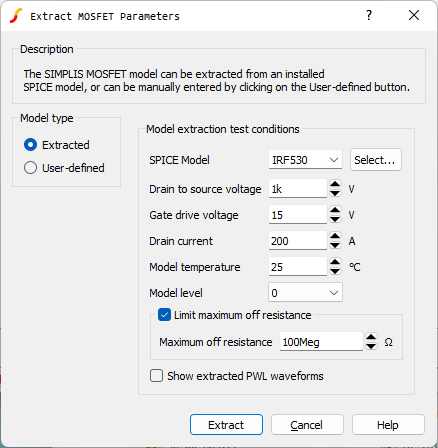The height and width of the screenshot is (448, 438).
Task: Select the Extracted model type radio button
Action: (x=30, y=145)
